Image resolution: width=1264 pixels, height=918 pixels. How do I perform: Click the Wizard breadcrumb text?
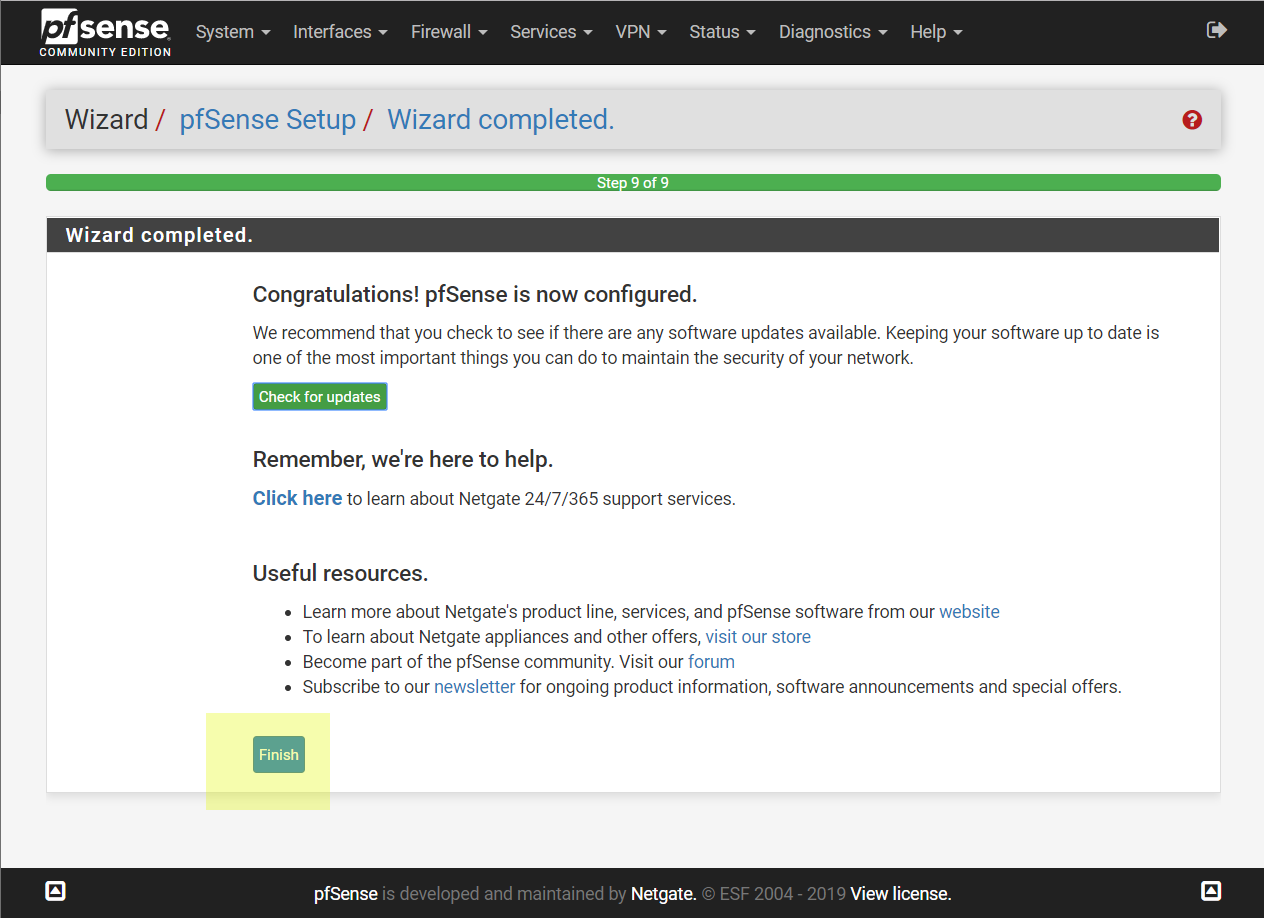pos(106,120)
